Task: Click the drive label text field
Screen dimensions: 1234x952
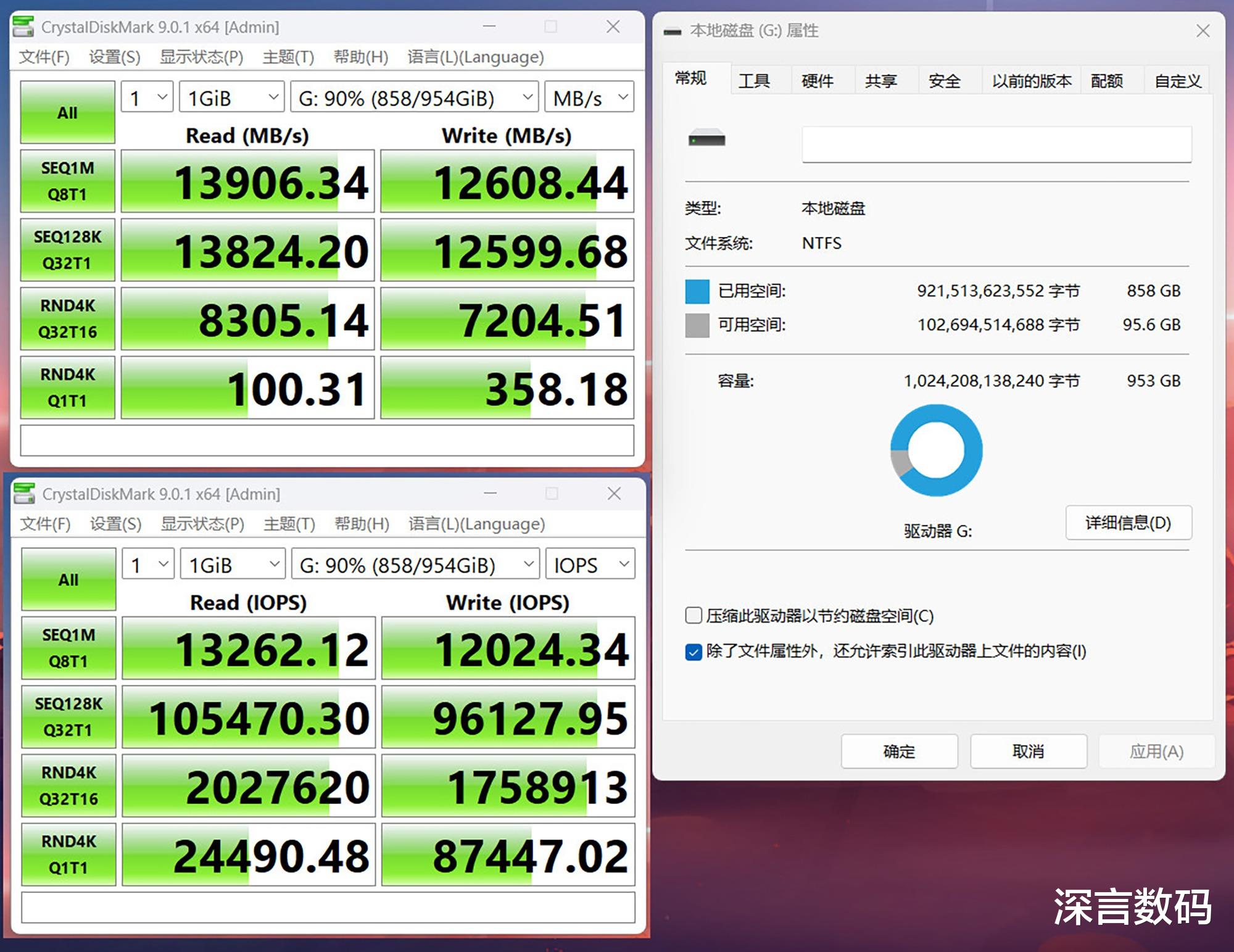Action: pos(996,145)
